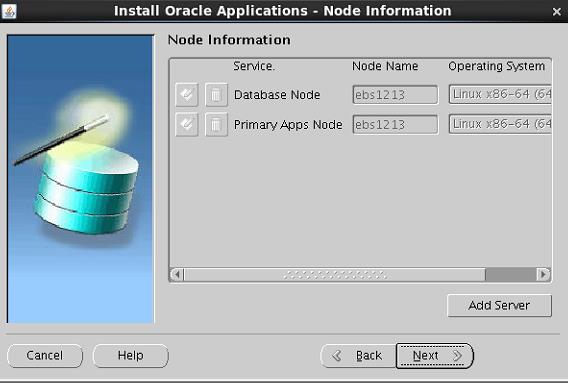Proceed with the Next button
This screenshot has width=568, height=384.
click(434, 356)
